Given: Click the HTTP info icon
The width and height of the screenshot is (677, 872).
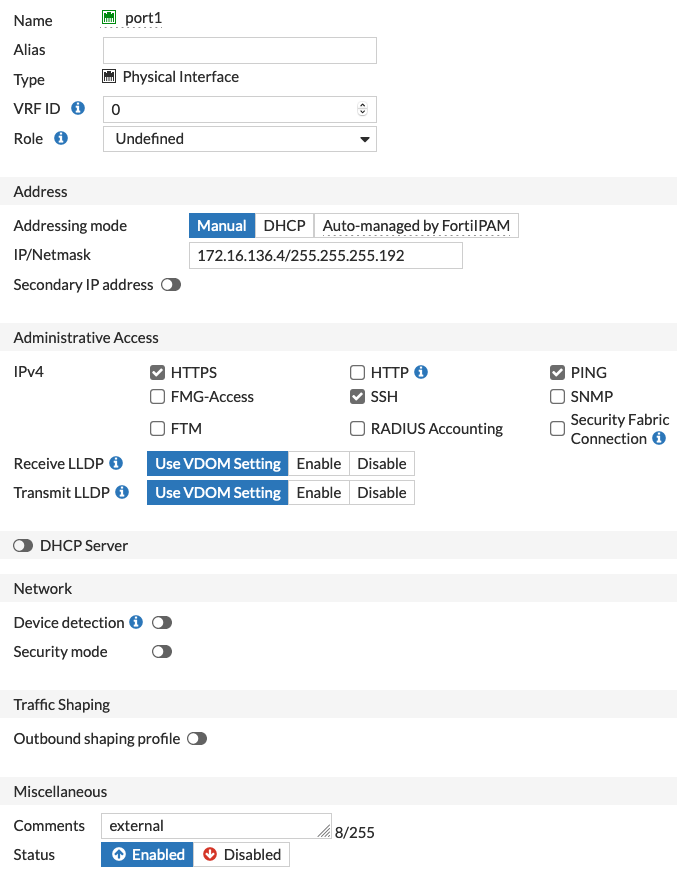Looking at the screenshot, I should 421,372.
